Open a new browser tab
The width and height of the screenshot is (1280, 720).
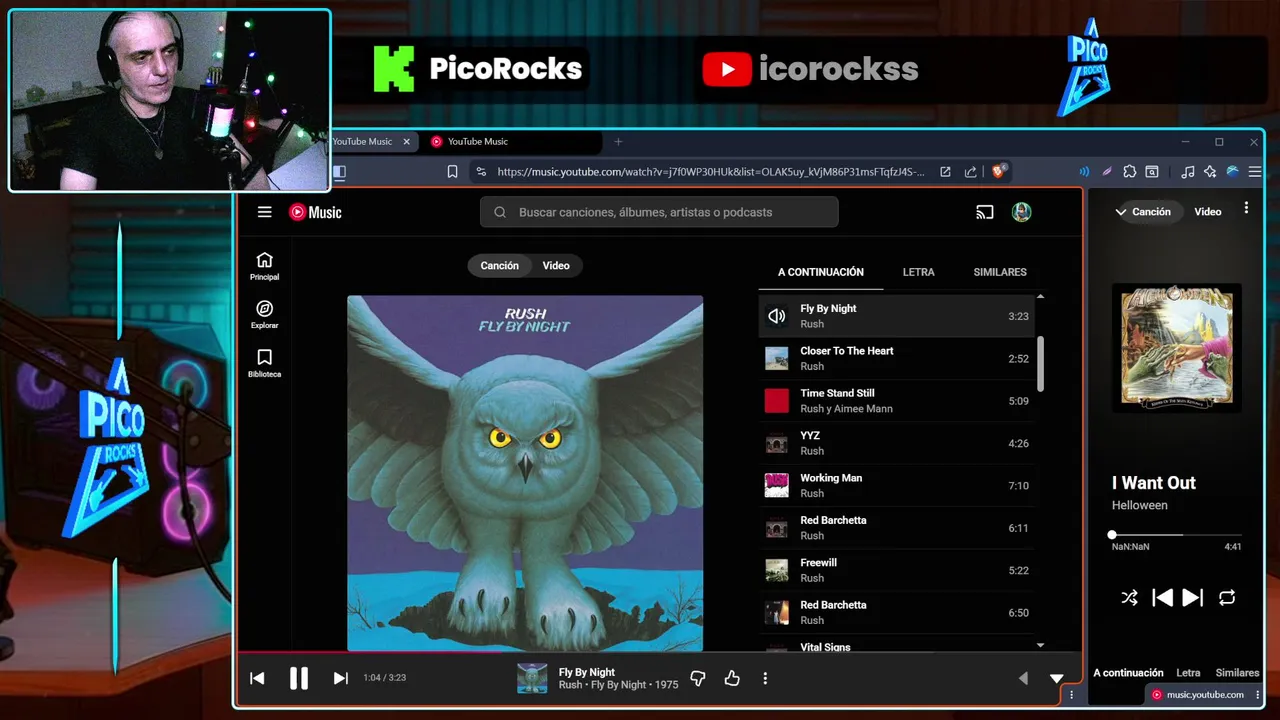pyautogui.click(x=618, y=142)
